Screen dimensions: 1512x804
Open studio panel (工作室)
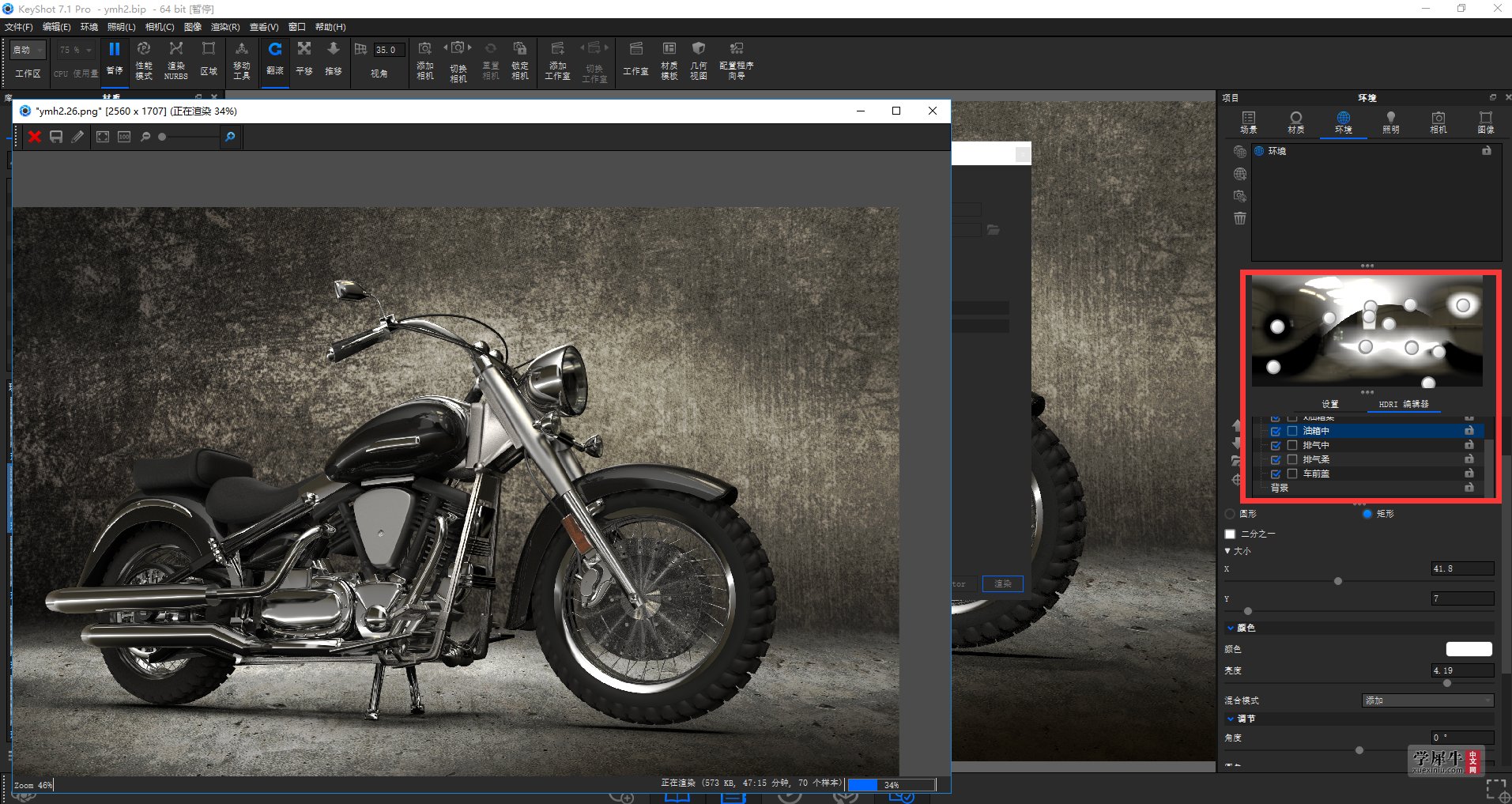point(635,60)
